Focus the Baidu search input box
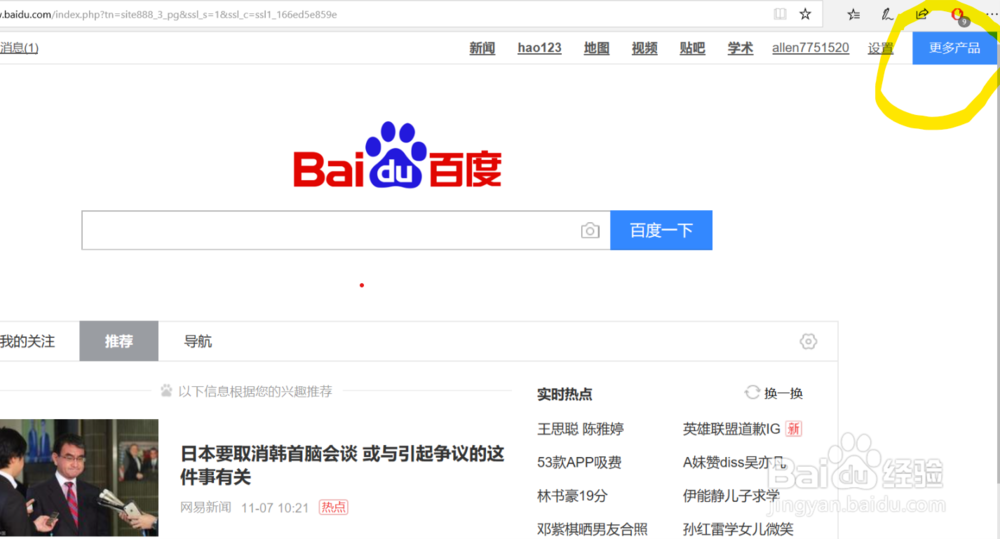1000x539 pixels. pos(346,230)
